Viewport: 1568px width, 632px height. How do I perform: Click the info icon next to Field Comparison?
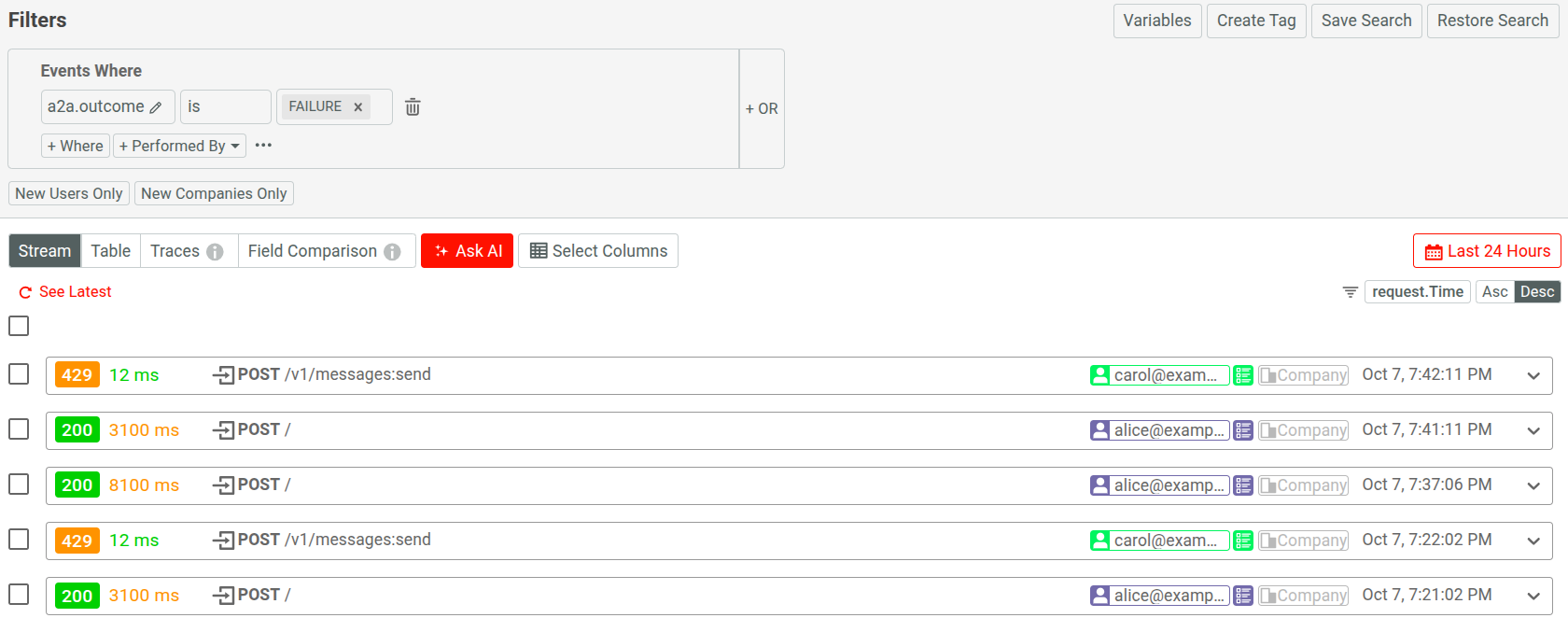[x=392, y=252]
